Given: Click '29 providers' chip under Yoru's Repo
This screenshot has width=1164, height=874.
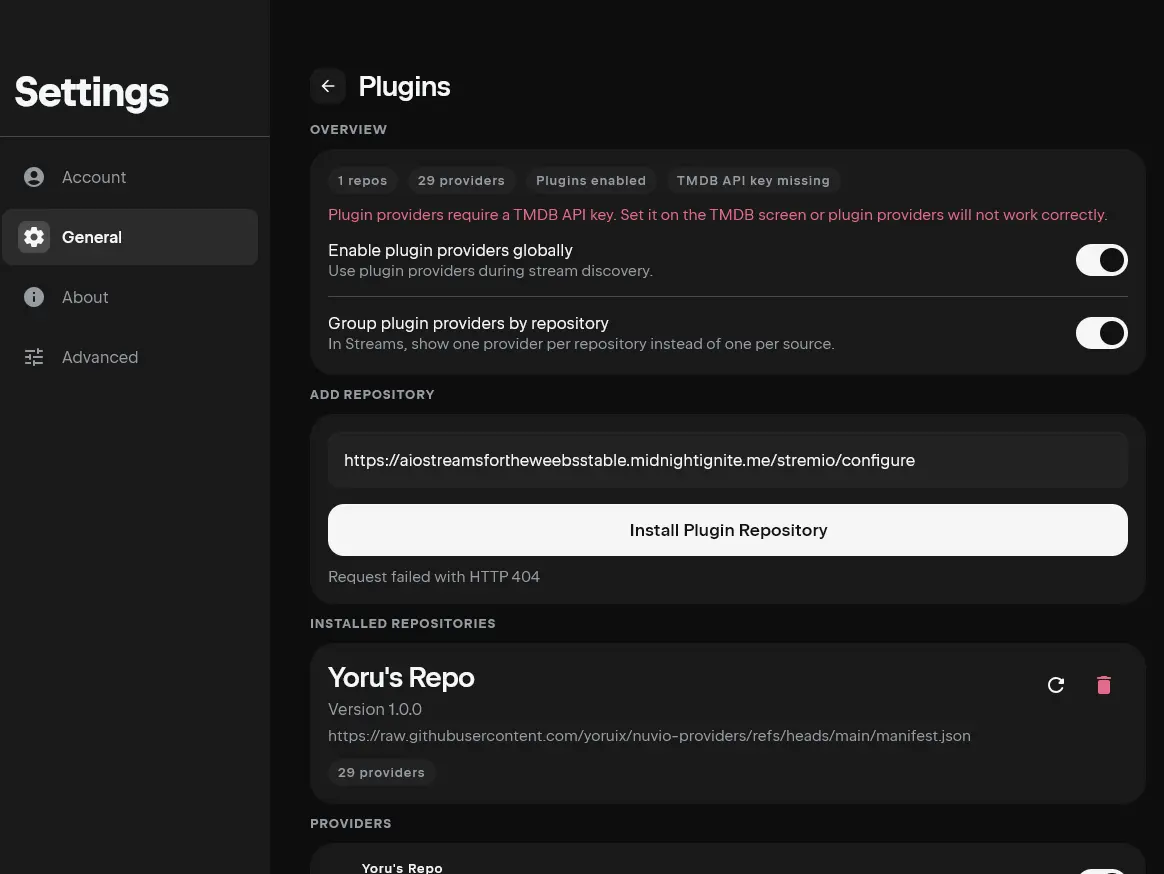Looking at the screenshot, I should [x=381, y=772].
